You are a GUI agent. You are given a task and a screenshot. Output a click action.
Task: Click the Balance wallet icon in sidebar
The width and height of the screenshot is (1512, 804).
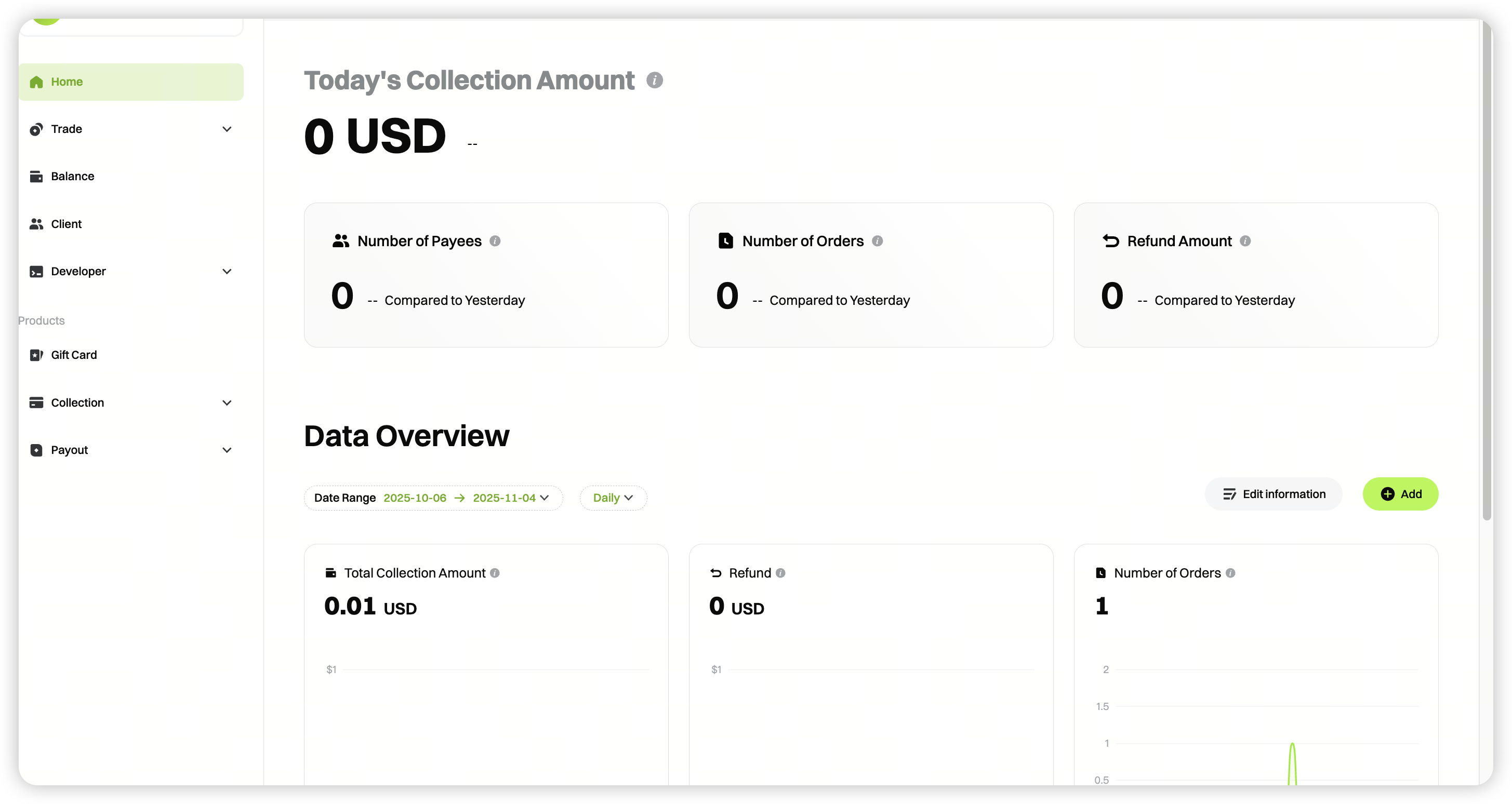(x=36, y=176)
